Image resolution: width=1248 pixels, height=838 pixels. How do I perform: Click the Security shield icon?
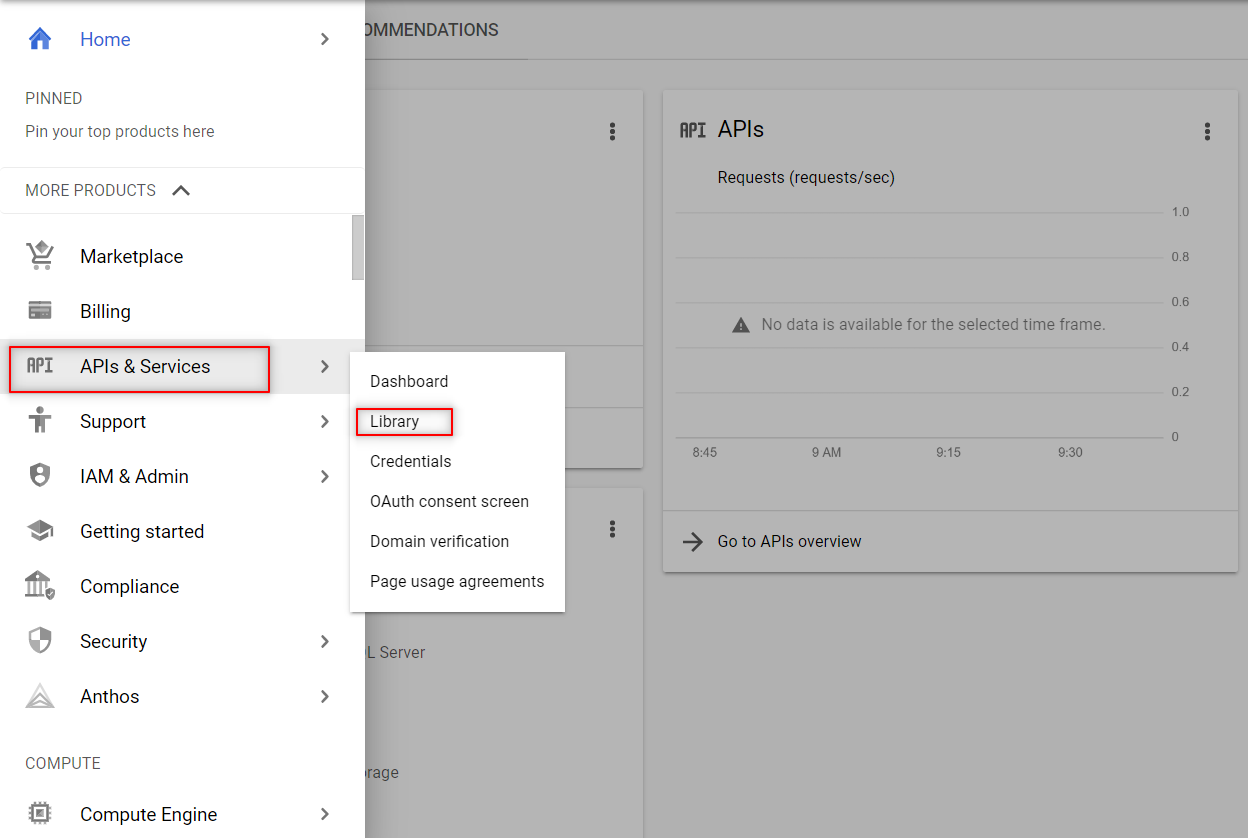click(40, 641)
